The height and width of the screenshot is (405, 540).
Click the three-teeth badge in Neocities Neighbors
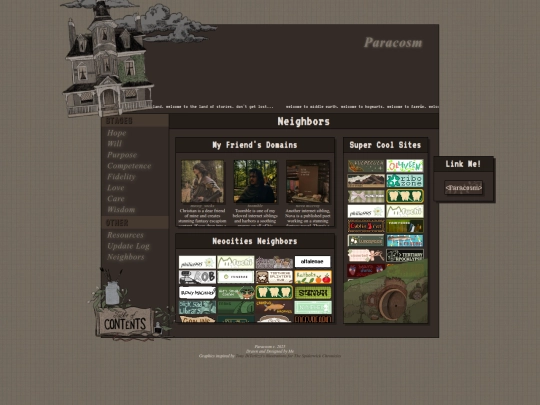tap(274, 292)
